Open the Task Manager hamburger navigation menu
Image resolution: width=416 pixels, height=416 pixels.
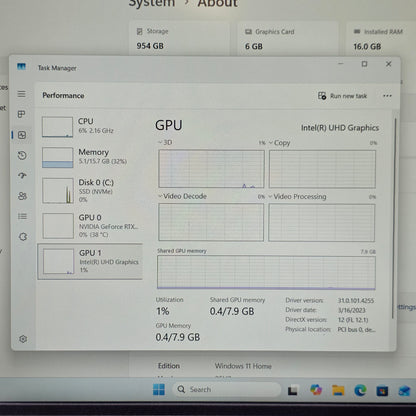tap(22, 94)
